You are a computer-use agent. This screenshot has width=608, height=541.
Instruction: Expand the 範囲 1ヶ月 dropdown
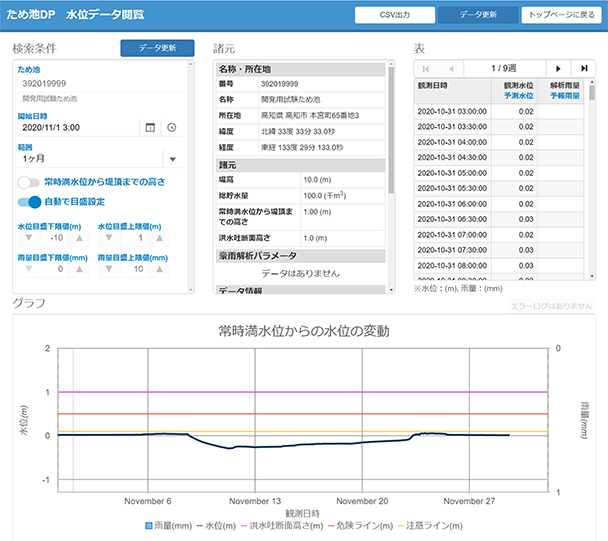173,159
